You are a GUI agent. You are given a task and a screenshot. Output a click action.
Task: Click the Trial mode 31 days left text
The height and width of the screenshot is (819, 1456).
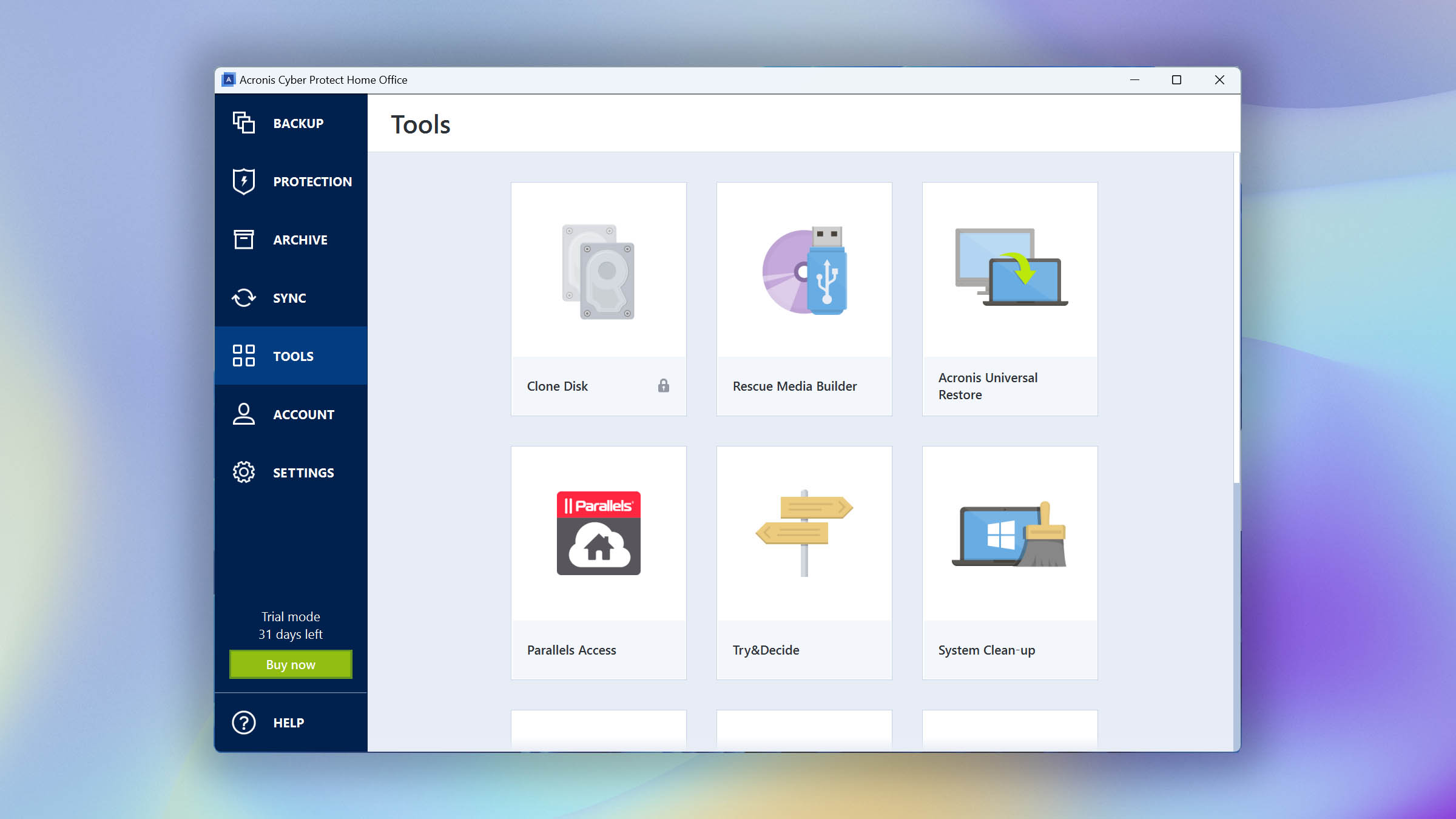coord(291,625)
